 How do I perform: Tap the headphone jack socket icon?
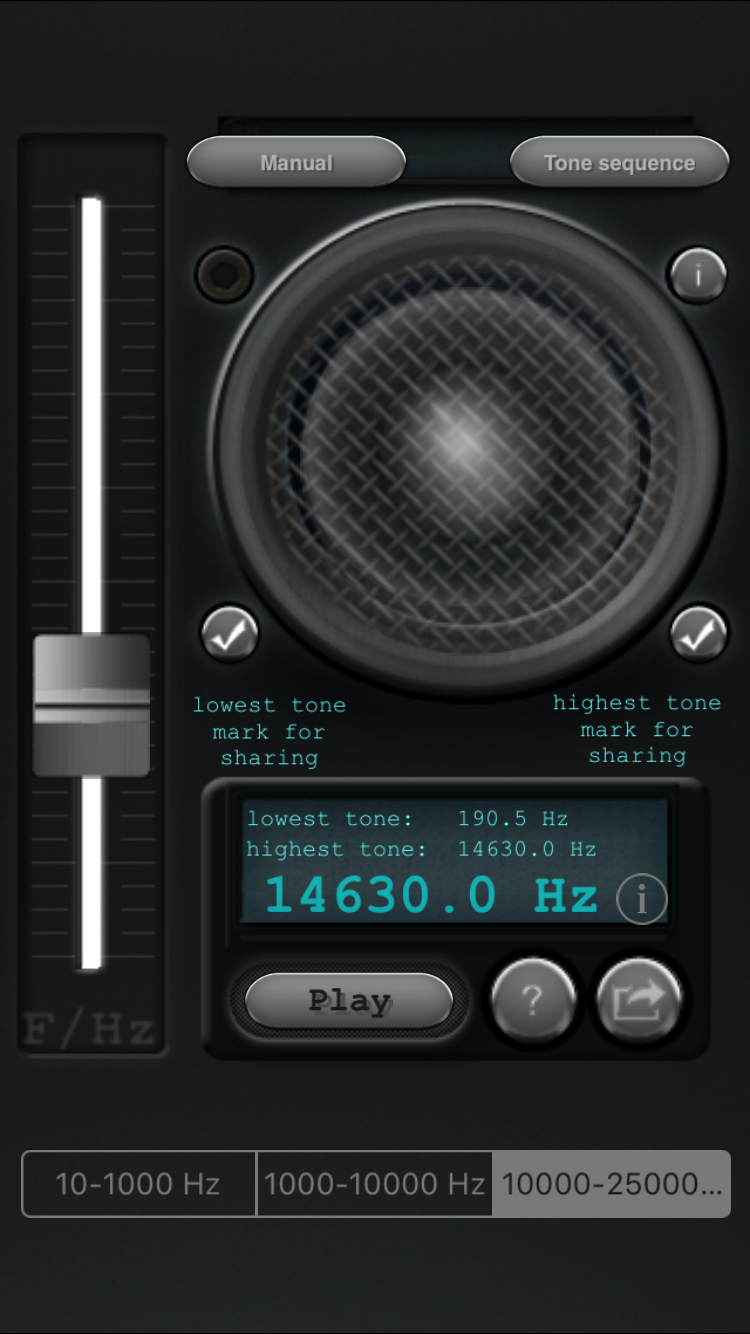(225, 274)
